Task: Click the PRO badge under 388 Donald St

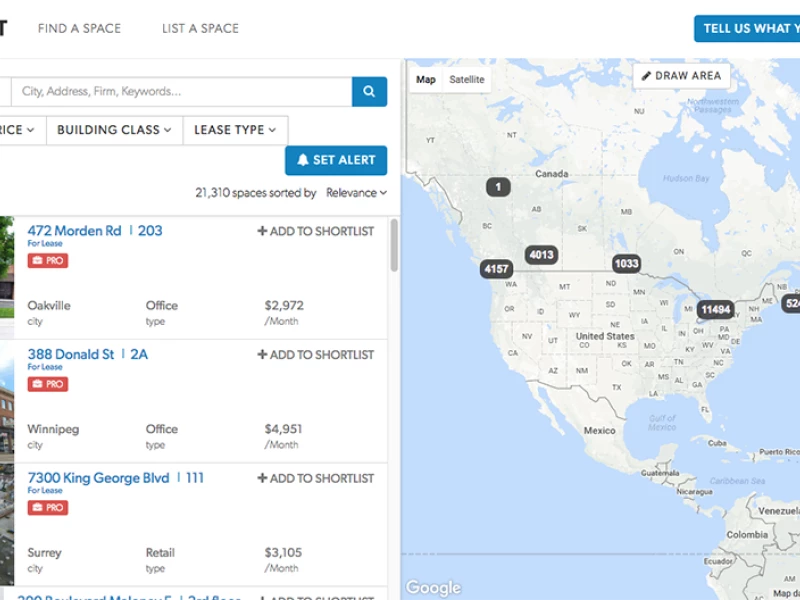Action: 48,384
